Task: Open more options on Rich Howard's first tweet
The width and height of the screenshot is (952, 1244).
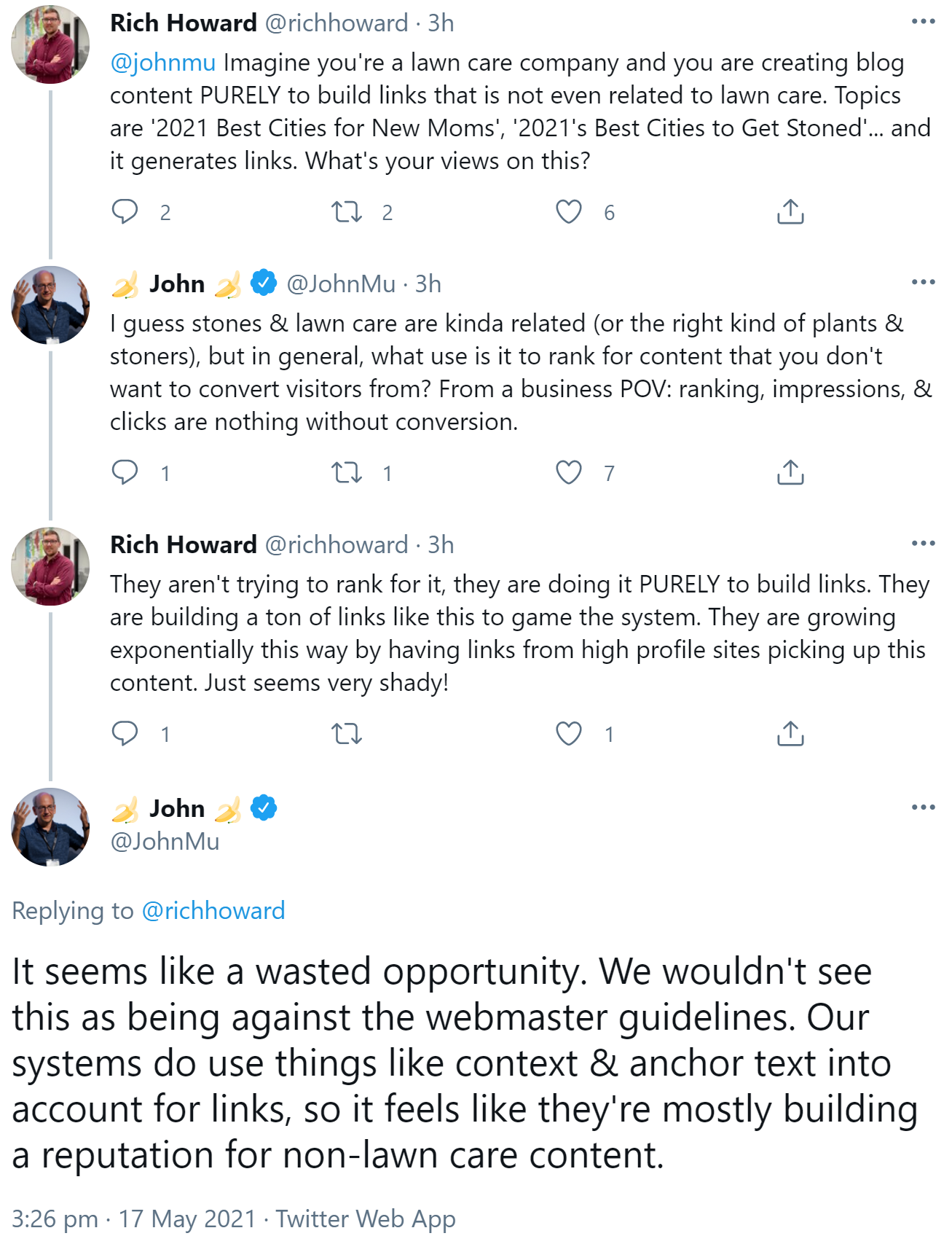Action: tap(923, 22)
